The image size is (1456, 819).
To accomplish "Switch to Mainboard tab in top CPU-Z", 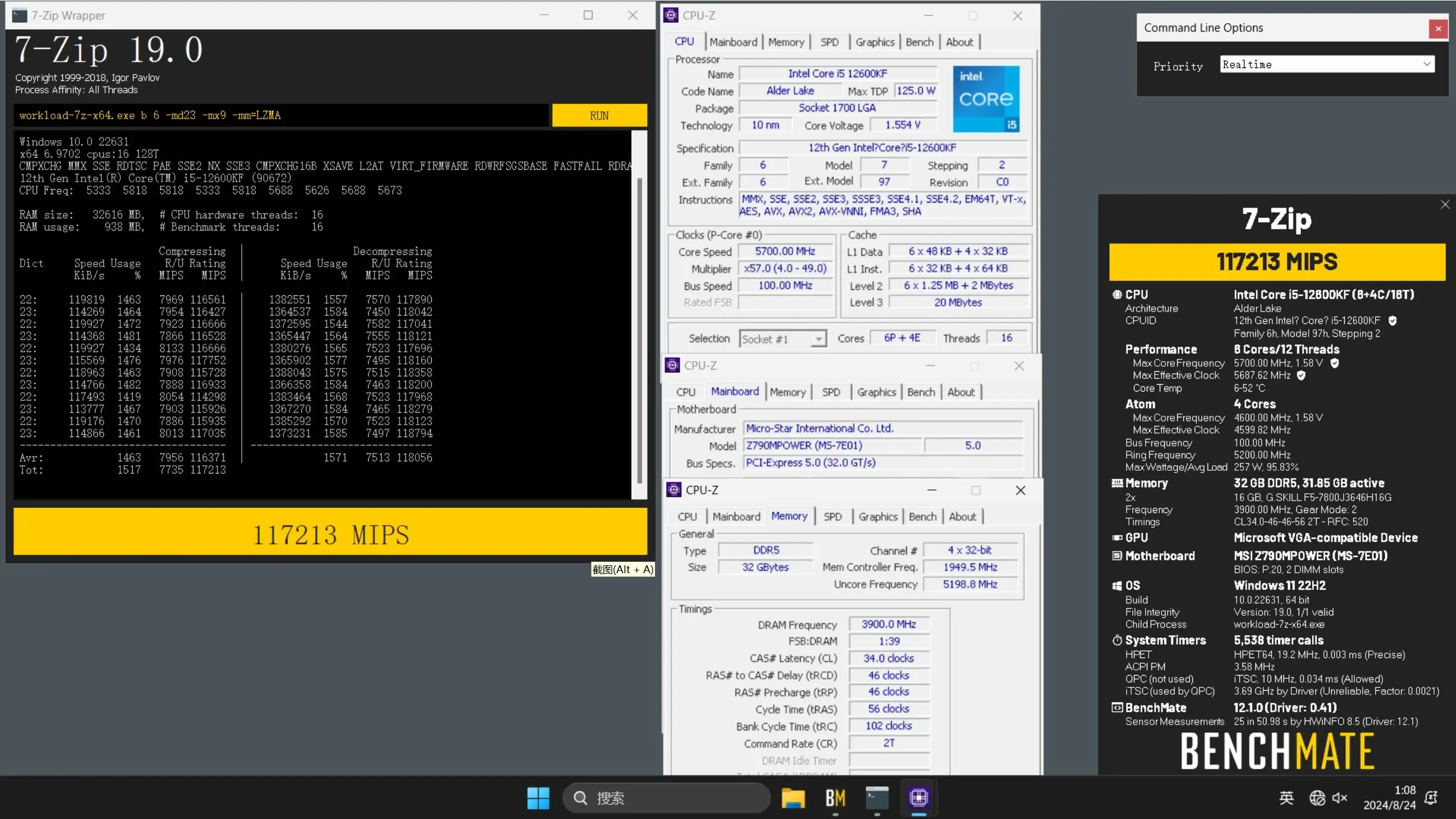I will tap(733, 42).
